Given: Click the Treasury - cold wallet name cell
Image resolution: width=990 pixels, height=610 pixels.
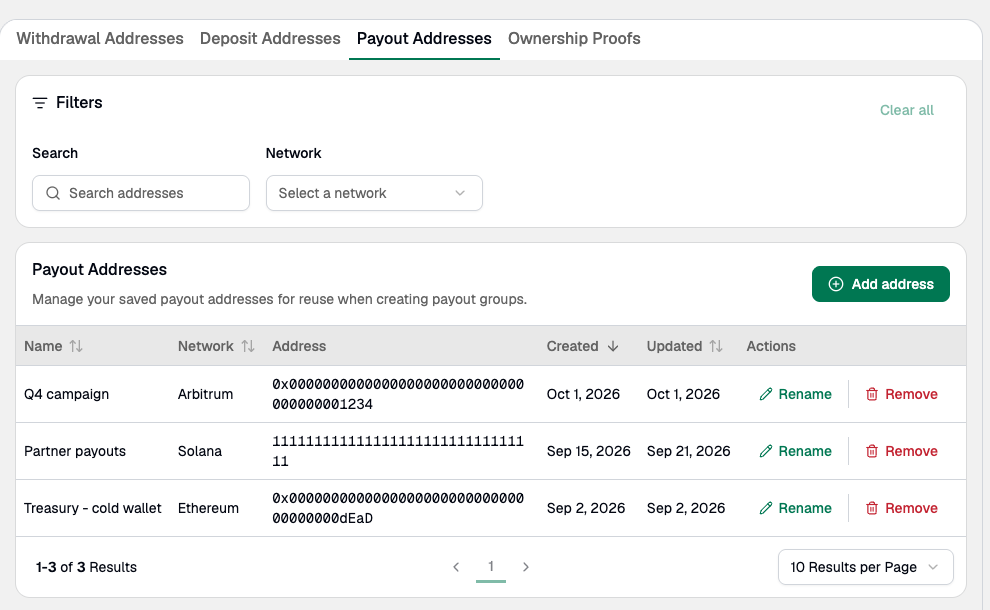Looking at the screenshot, I should click(93, 508).
